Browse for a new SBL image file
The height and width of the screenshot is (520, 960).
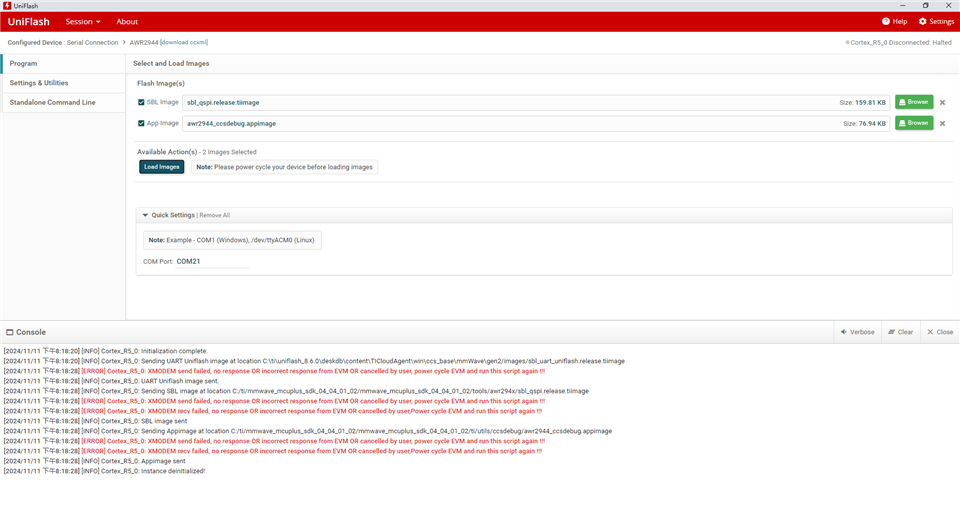(914, 102)
